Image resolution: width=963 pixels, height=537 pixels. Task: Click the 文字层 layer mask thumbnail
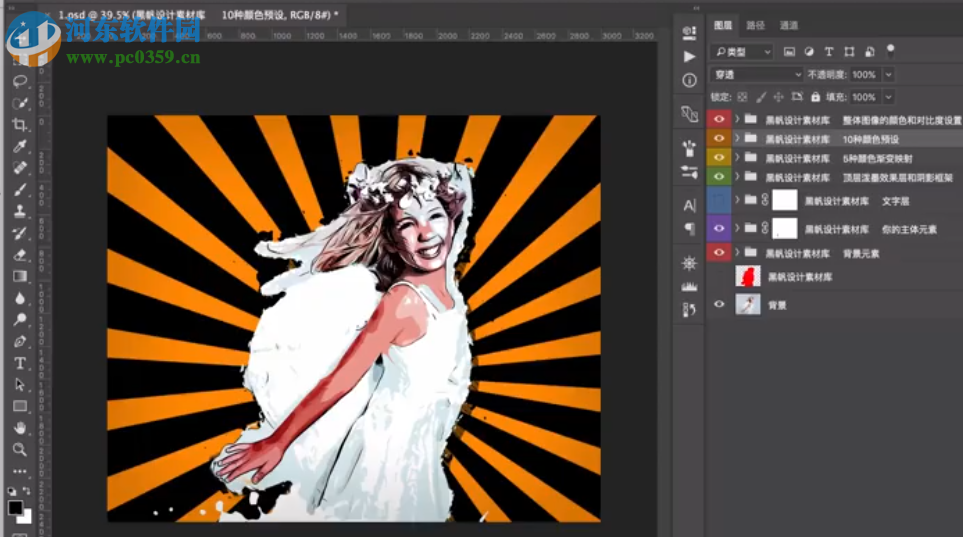[x=784, y=200]
